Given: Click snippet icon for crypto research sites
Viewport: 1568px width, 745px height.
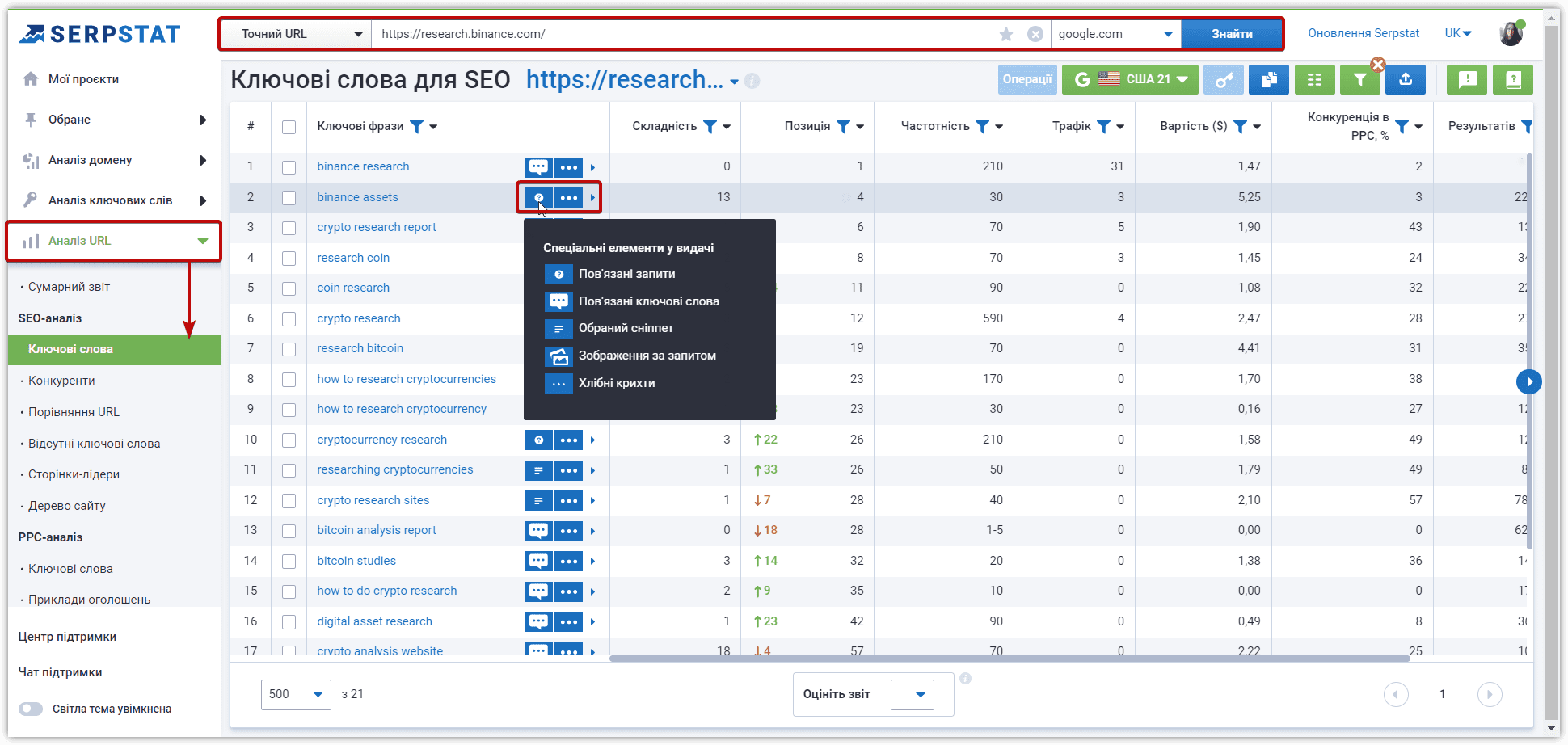Looking at the screenshot, I should 538,500.
